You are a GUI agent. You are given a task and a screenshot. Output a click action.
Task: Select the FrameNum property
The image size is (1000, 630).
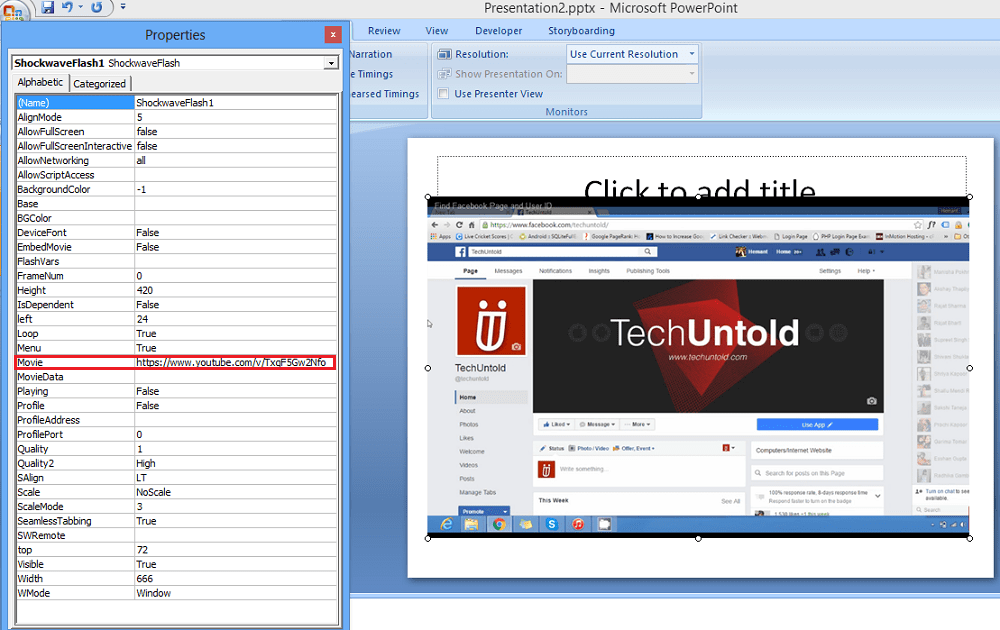[75, 276]
